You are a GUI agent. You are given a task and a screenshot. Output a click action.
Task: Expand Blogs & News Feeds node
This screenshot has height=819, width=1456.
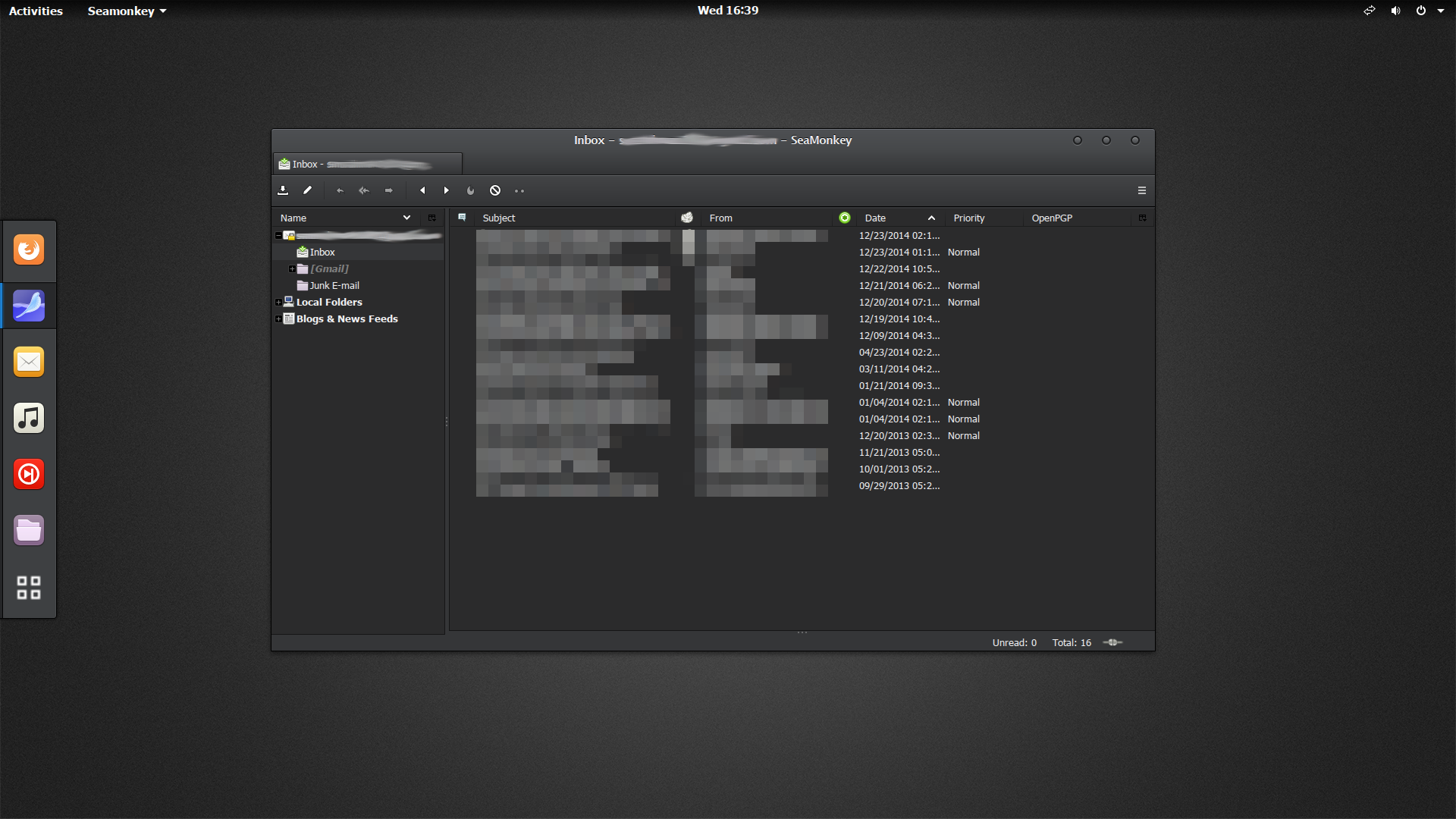click(278, 318)
